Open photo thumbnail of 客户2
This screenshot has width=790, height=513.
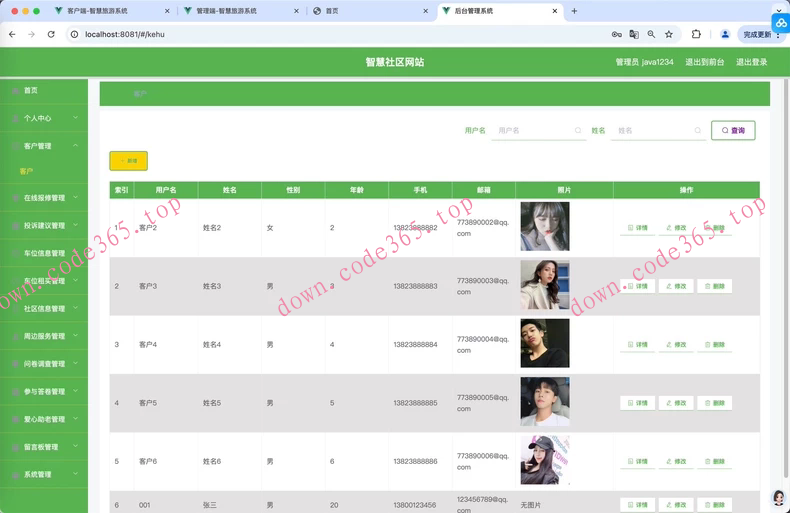545,226
